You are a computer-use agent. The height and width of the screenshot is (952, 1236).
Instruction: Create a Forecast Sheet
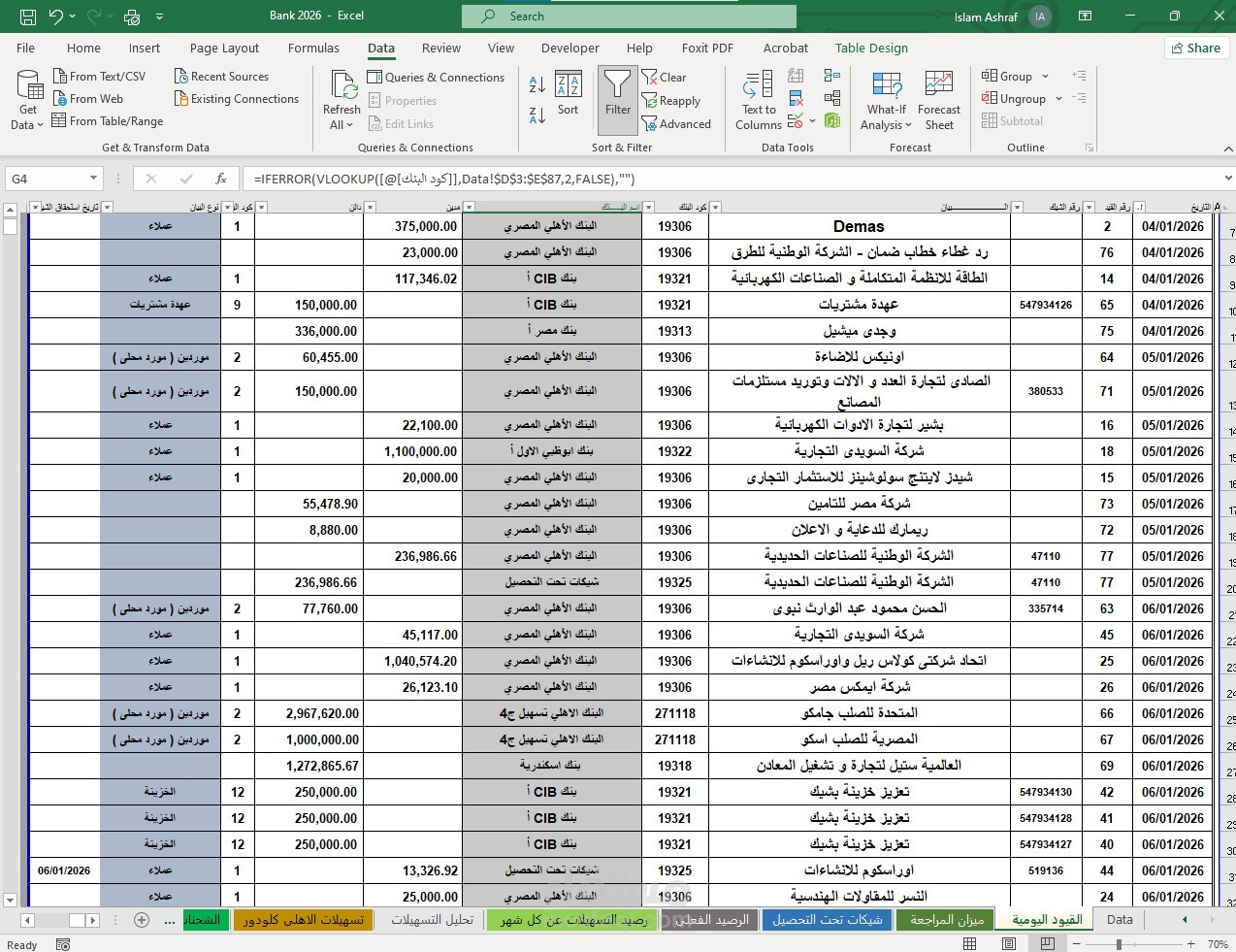939,100
